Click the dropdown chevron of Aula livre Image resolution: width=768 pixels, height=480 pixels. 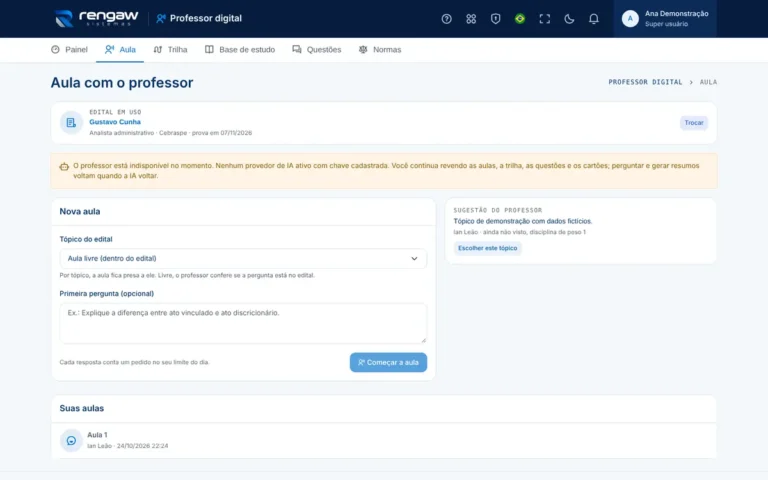coord(414,259)
